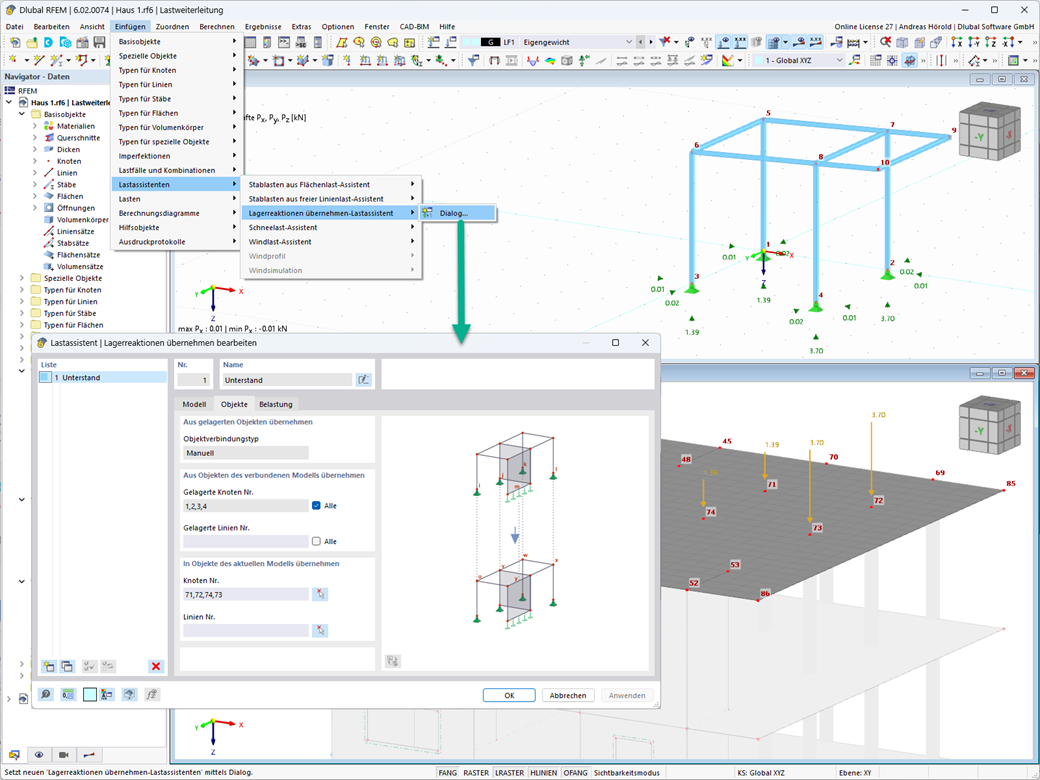Check Alle for Gelagerte Linien Nr.

pos(316,541)
